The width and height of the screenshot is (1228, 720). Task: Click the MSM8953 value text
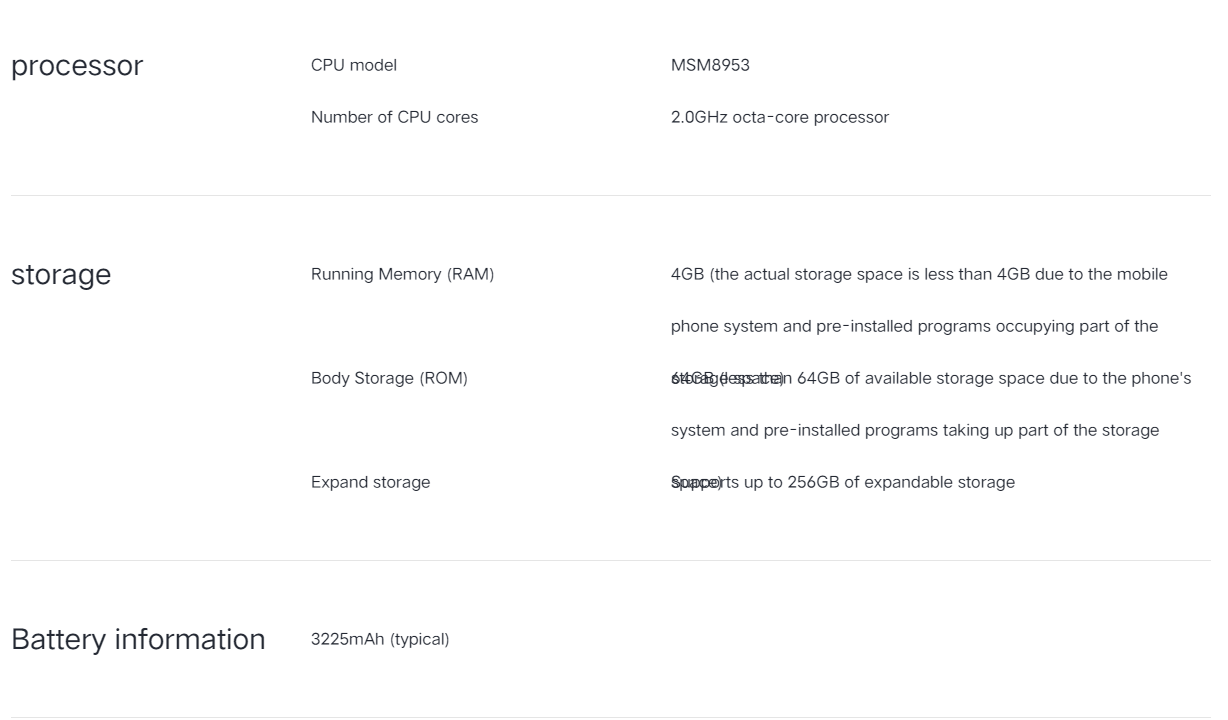[710, 65]
